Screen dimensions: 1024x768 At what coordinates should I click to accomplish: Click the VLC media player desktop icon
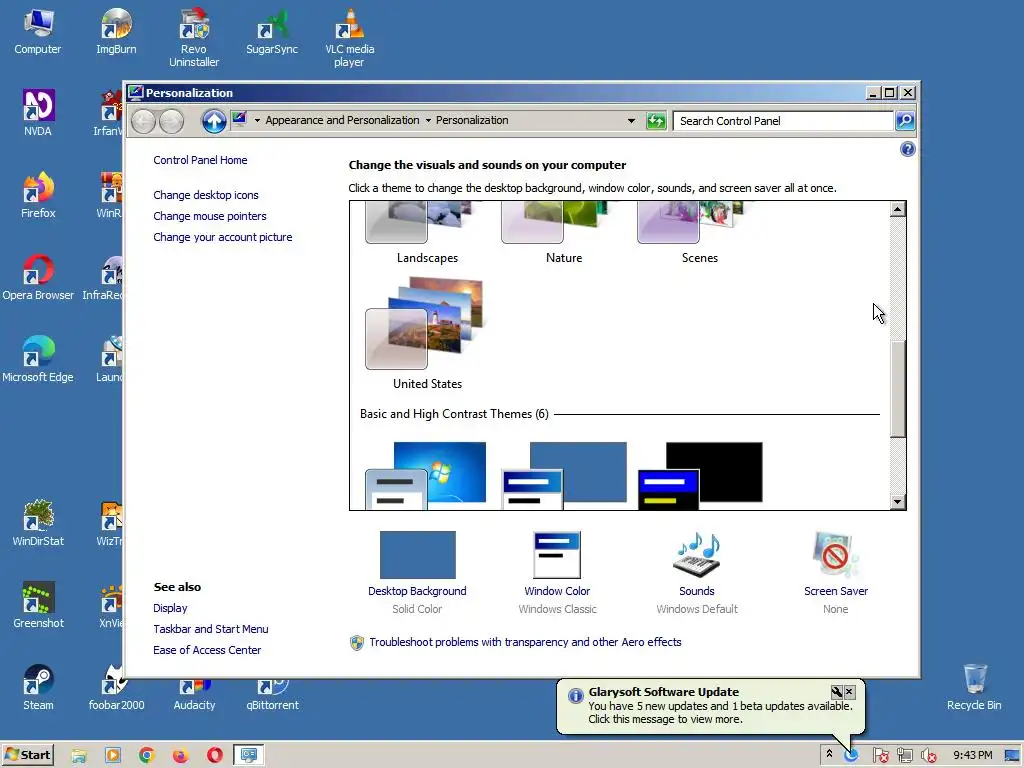[349, 37]
